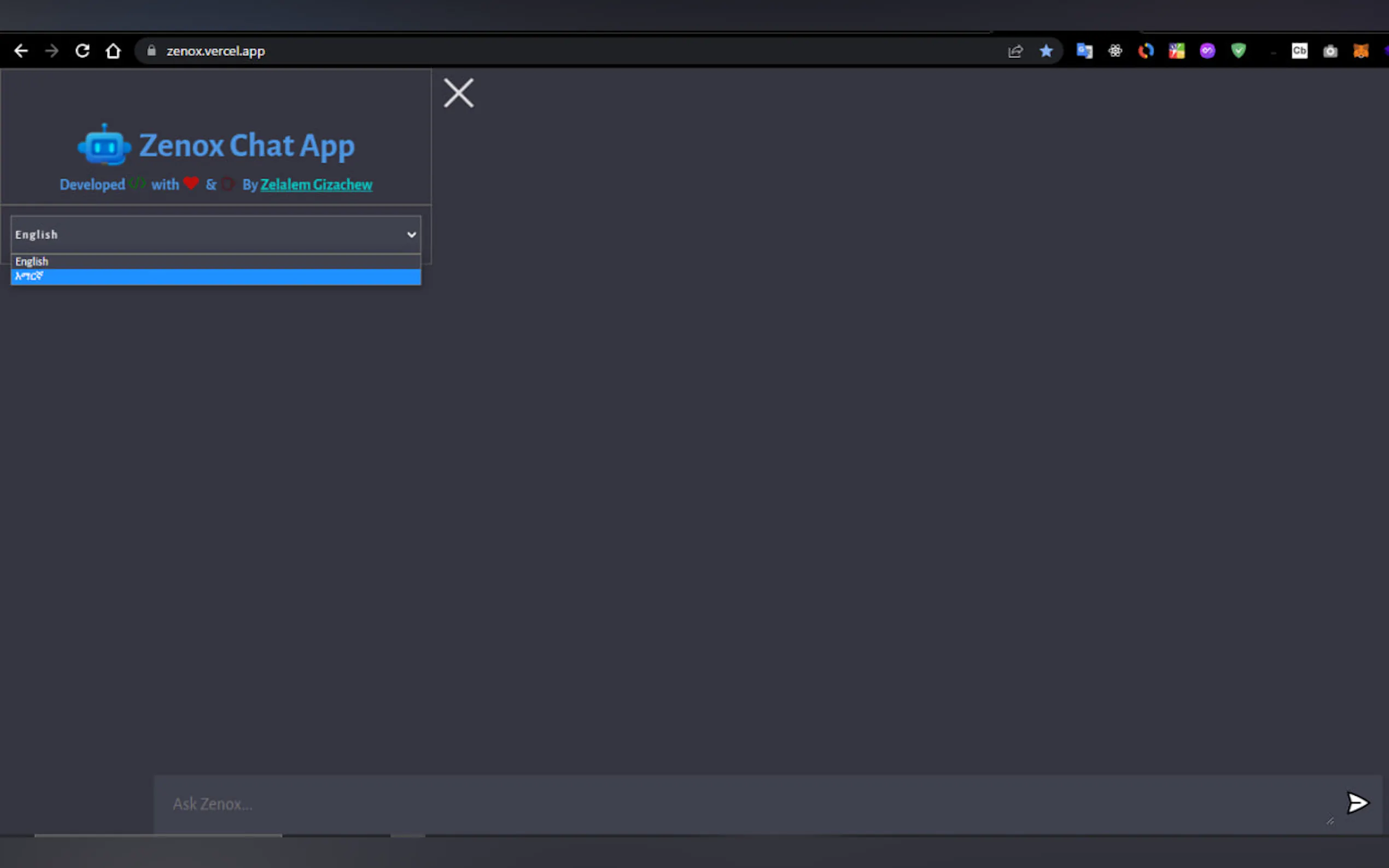This screenshot has width=1389, height=868.
Task: Bookmark this page with the star
Action: point(1046,51)
